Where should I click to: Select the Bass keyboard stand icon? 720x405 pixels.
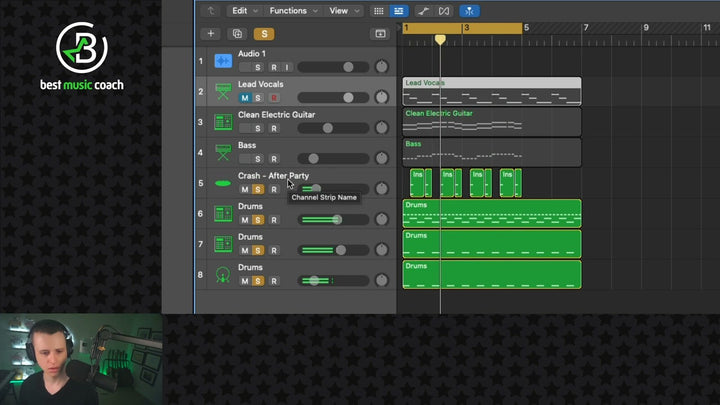pyautogui.click(x=223, y=152)
